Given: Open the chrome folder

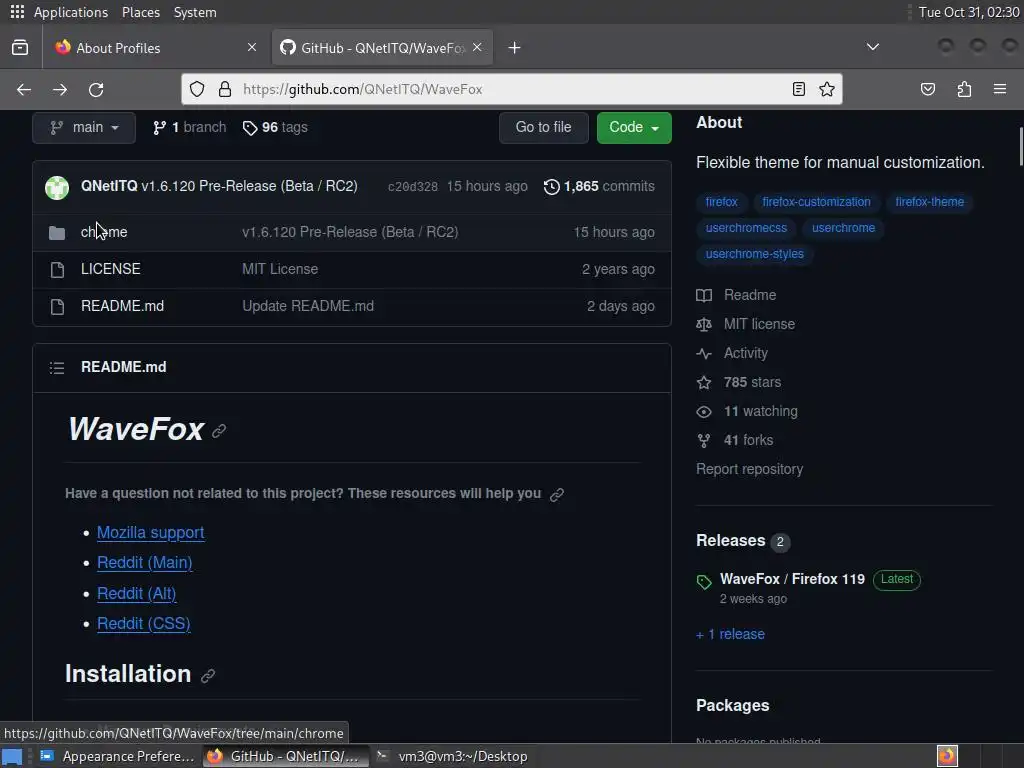Looking at the screenshot, I should [x=104, y=232].
